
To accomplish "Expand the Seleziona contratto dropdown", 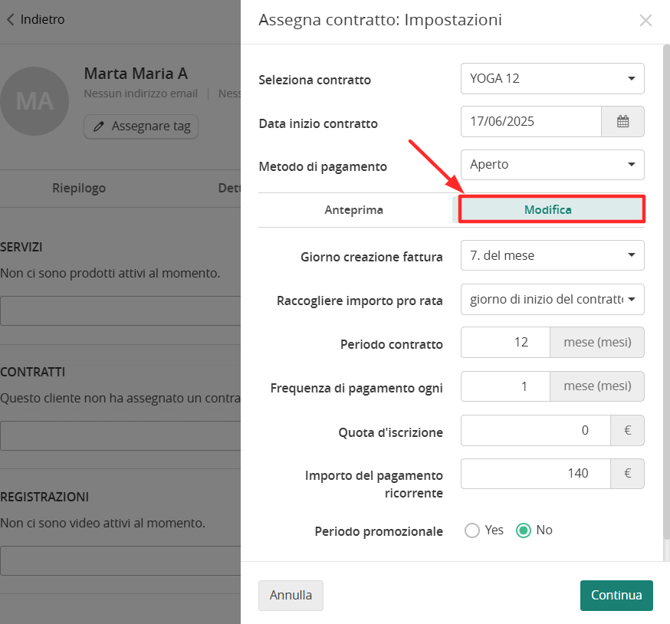I will click(552, 79).
